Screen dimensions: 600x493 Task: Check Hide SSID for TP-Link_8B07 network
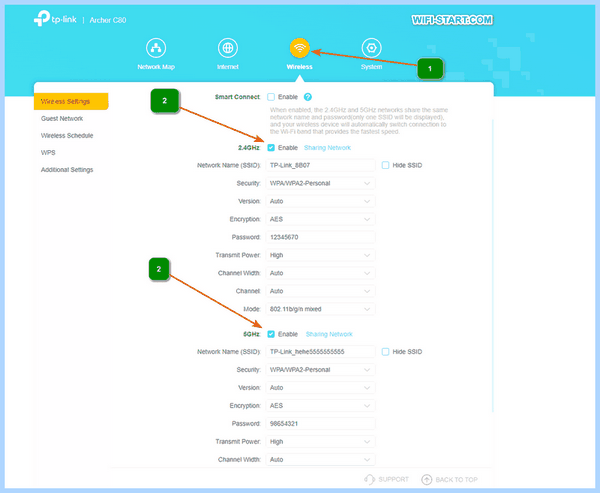pyautogui.click(x=385, y=165)
